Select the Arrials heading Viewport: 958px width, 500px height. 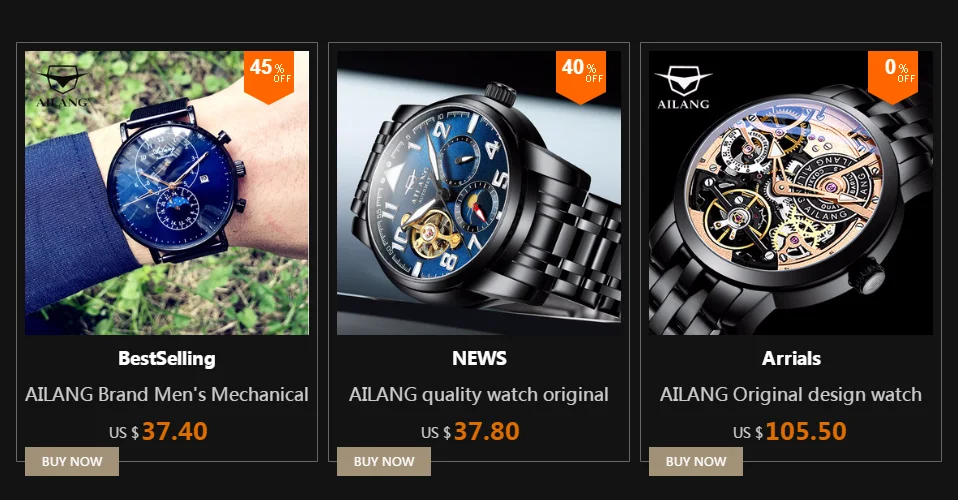791,358
